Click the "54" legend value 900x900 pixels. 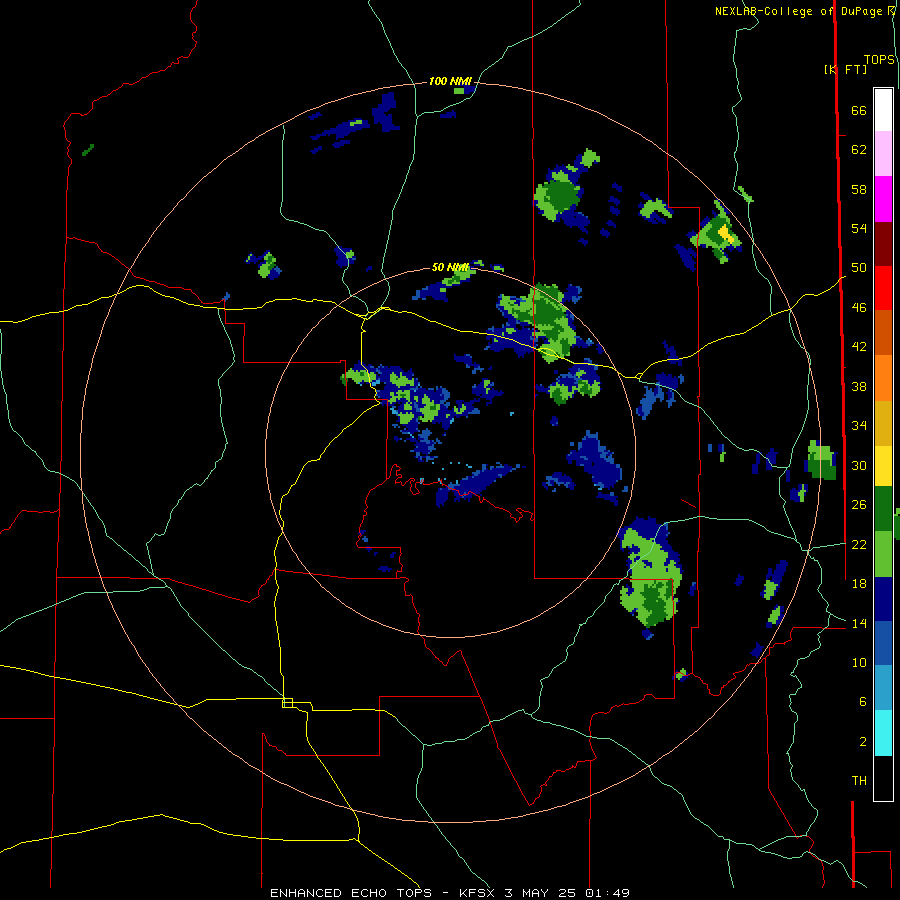click(859, 228)
